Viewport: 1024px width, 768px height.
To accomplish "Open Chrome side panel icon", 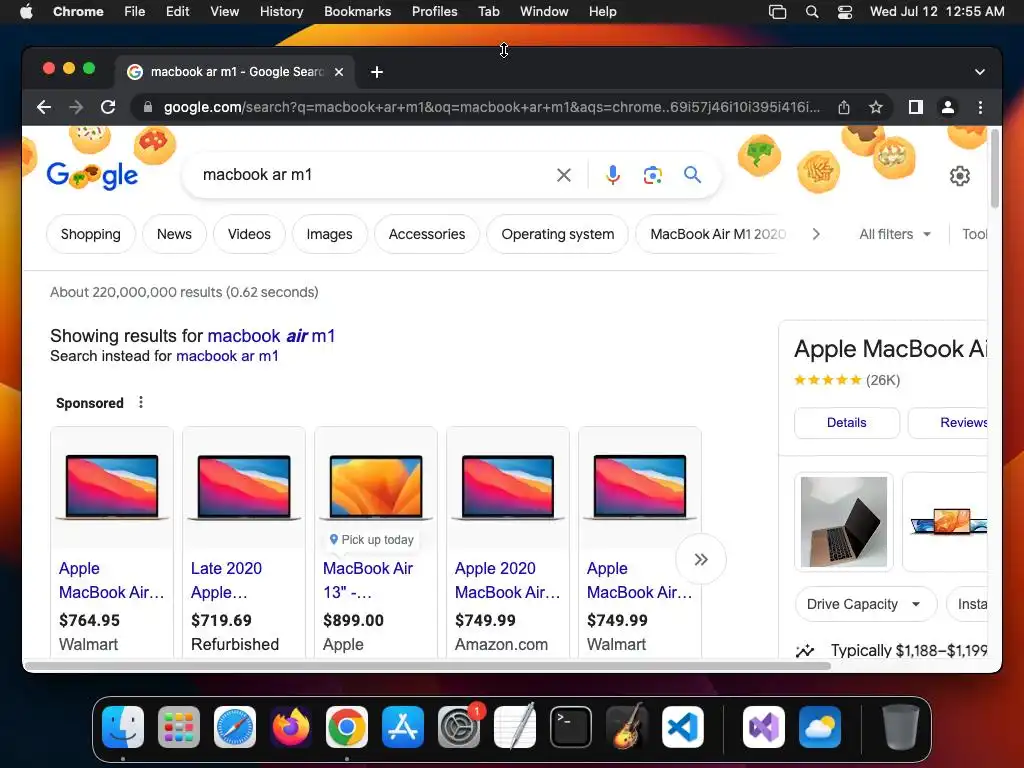I will tap(916, 107).
